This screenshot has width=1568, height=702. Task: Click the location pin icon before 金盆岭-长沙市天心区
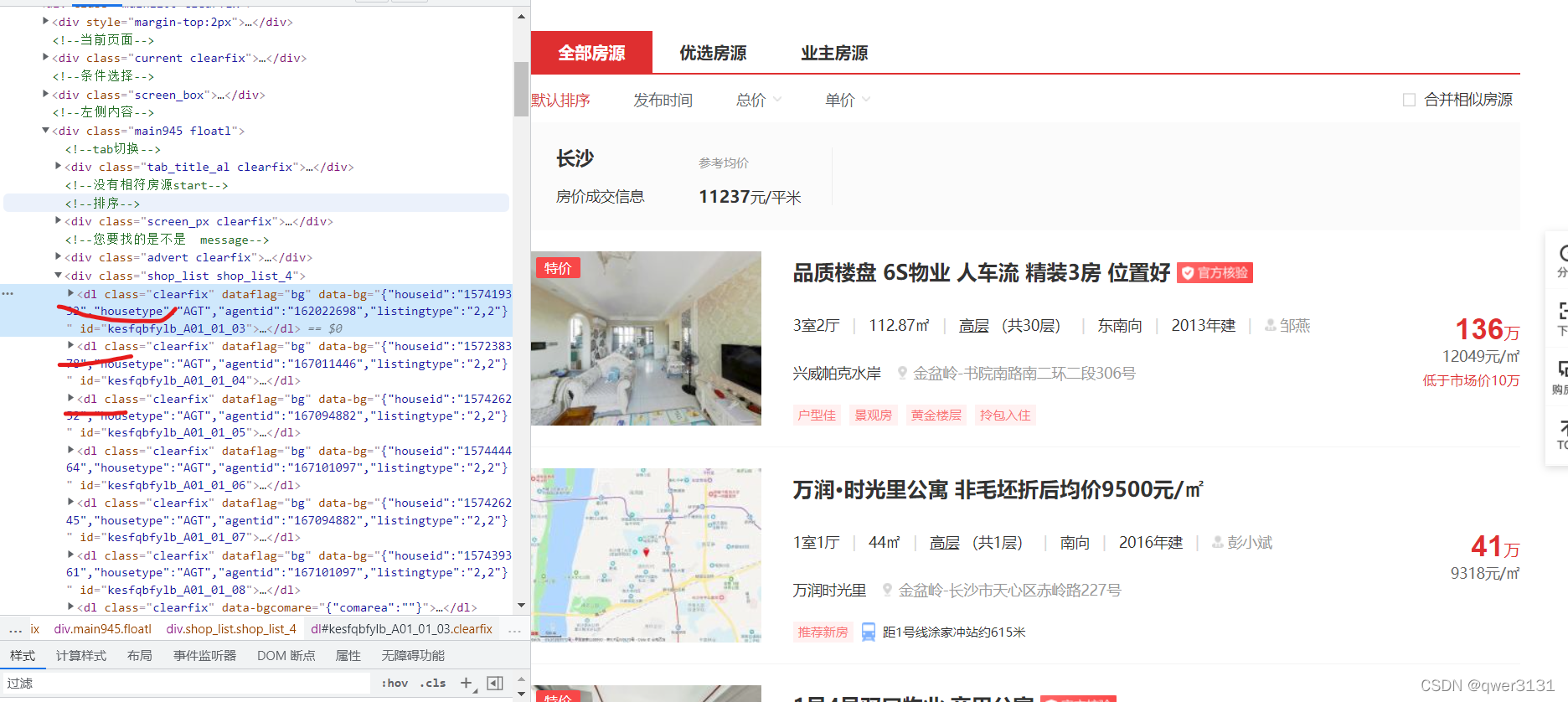tap(888, 590)
